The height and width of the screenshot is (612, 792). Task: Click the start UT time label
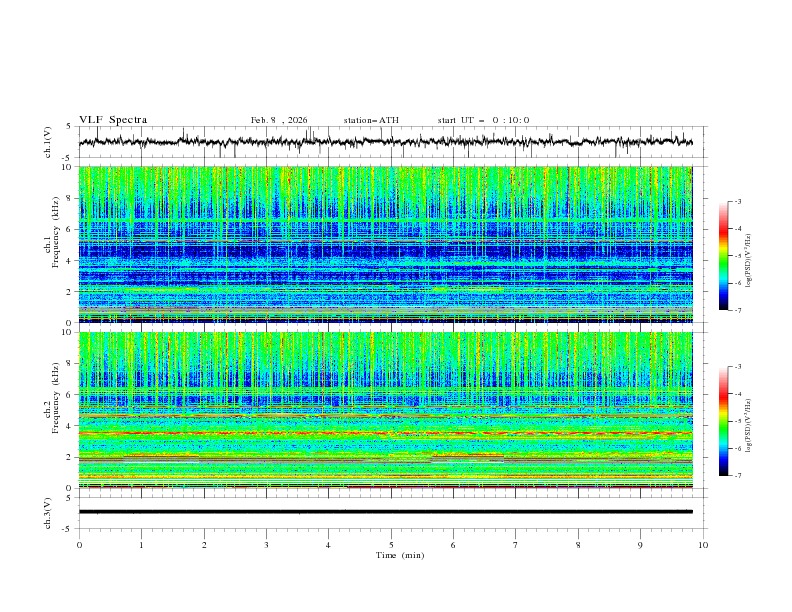[483, 120]
